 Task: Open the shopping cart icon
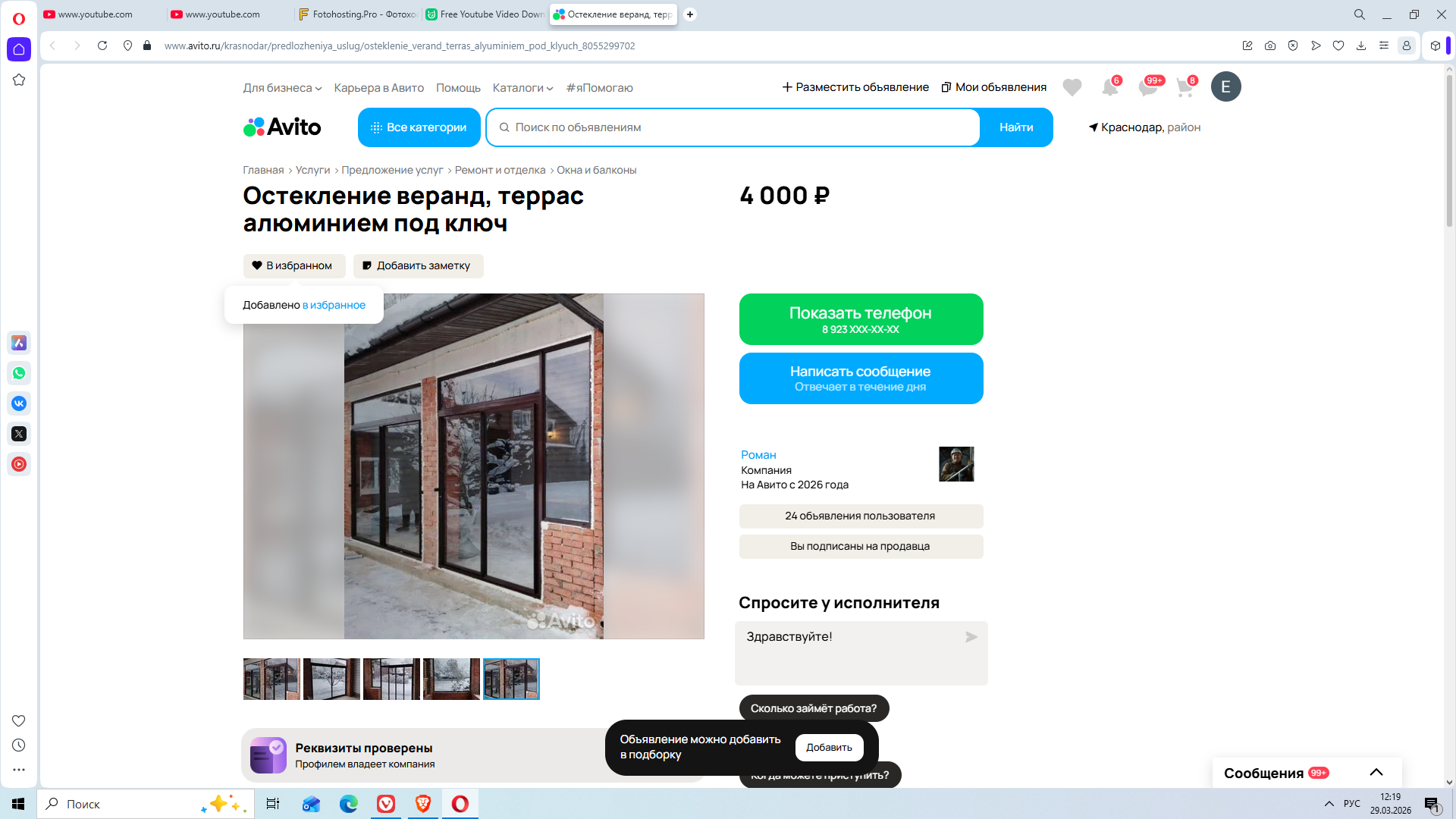click(x=1185, y=88)
